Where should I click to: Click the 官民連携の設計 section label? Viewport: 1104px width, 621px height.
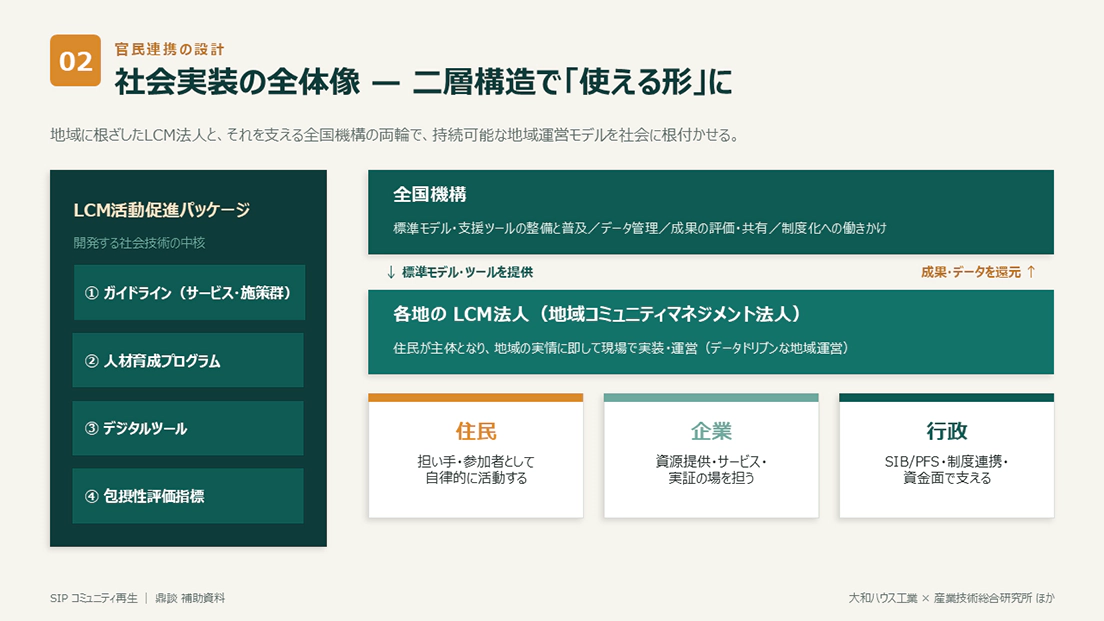169,49
